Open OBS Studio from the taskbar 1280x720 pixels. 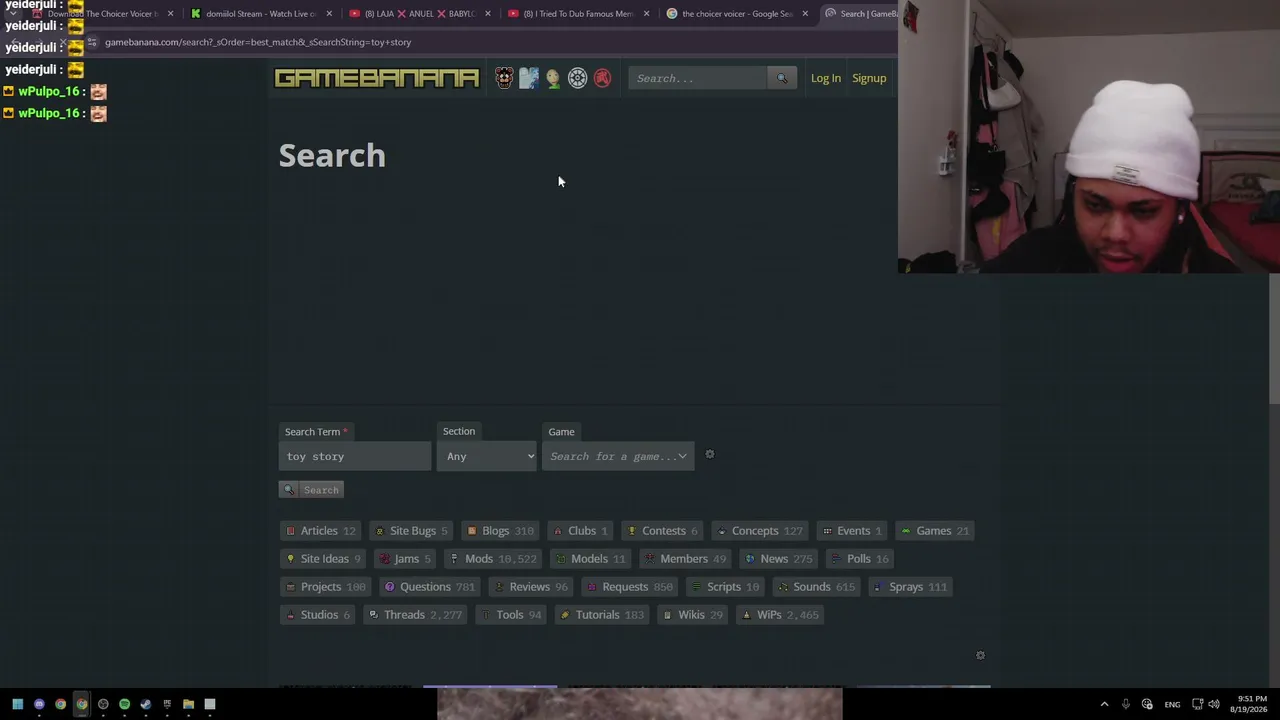click(103, 704)
